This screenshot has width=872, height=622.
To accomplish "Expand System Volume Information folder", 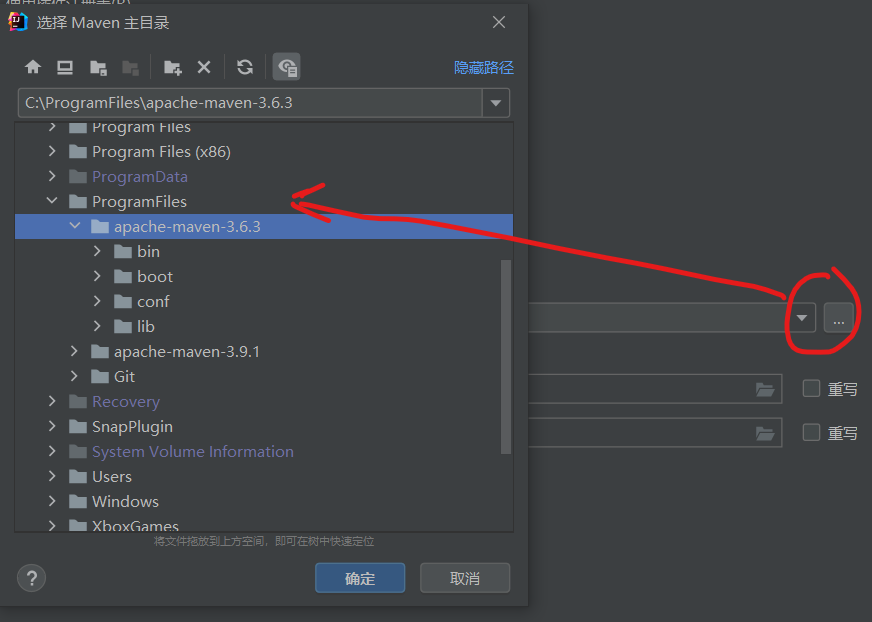I will click(x=52, y=451).
